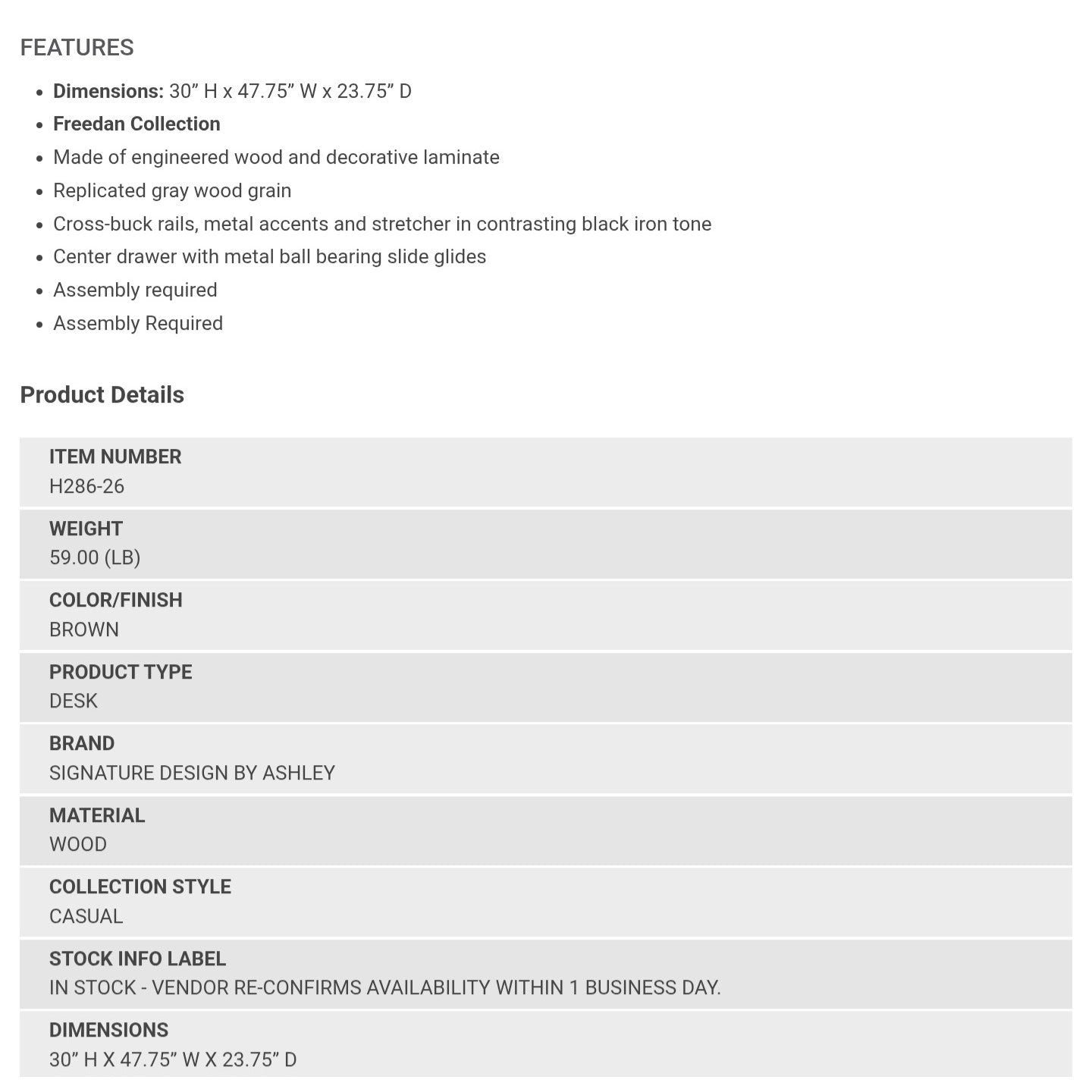This screenshot has height=1092, width=1092.
Task: Click the MATERIAL value WOOD
Action: click(x=78, y=844)
